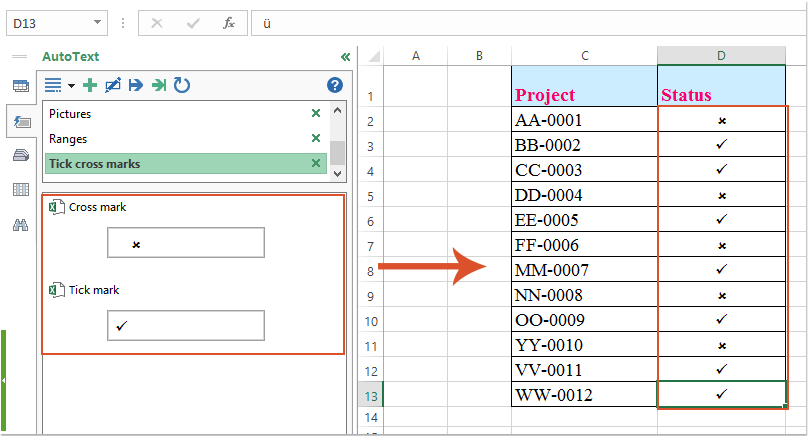
Task: Select cell AA-0001
Action: [584, 120]
